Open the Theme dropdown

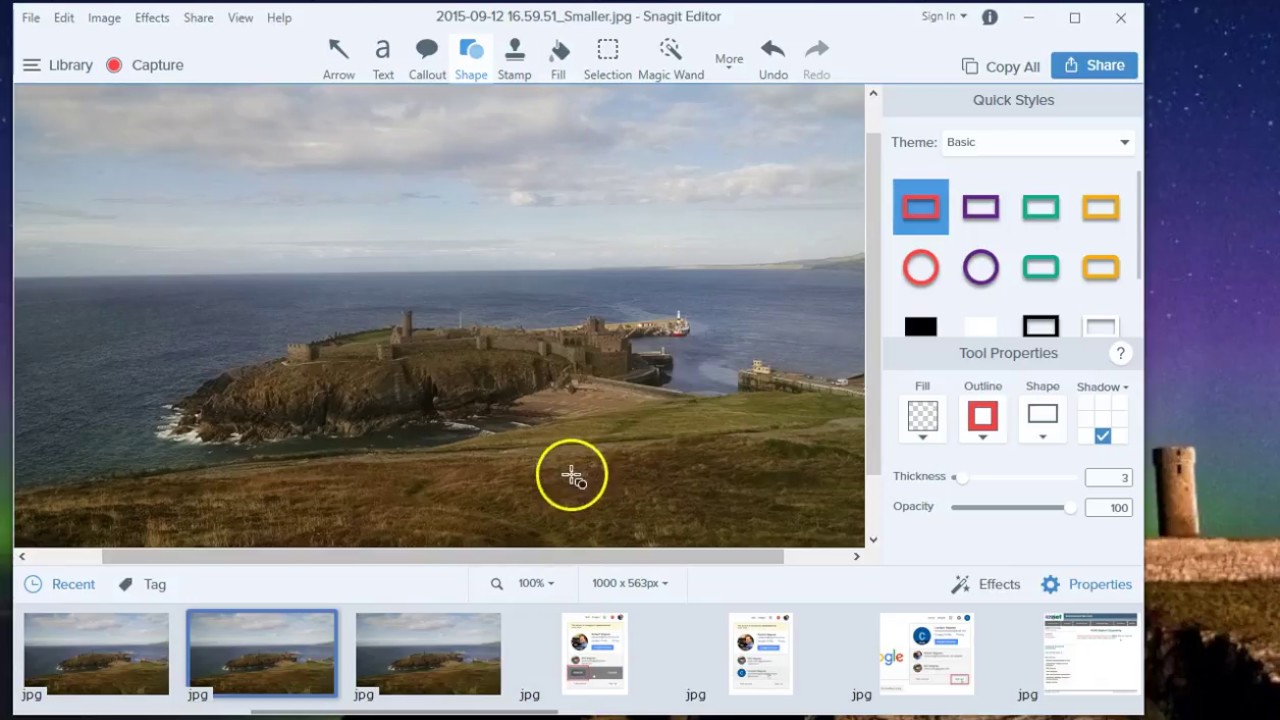[x=1037, y=142]
